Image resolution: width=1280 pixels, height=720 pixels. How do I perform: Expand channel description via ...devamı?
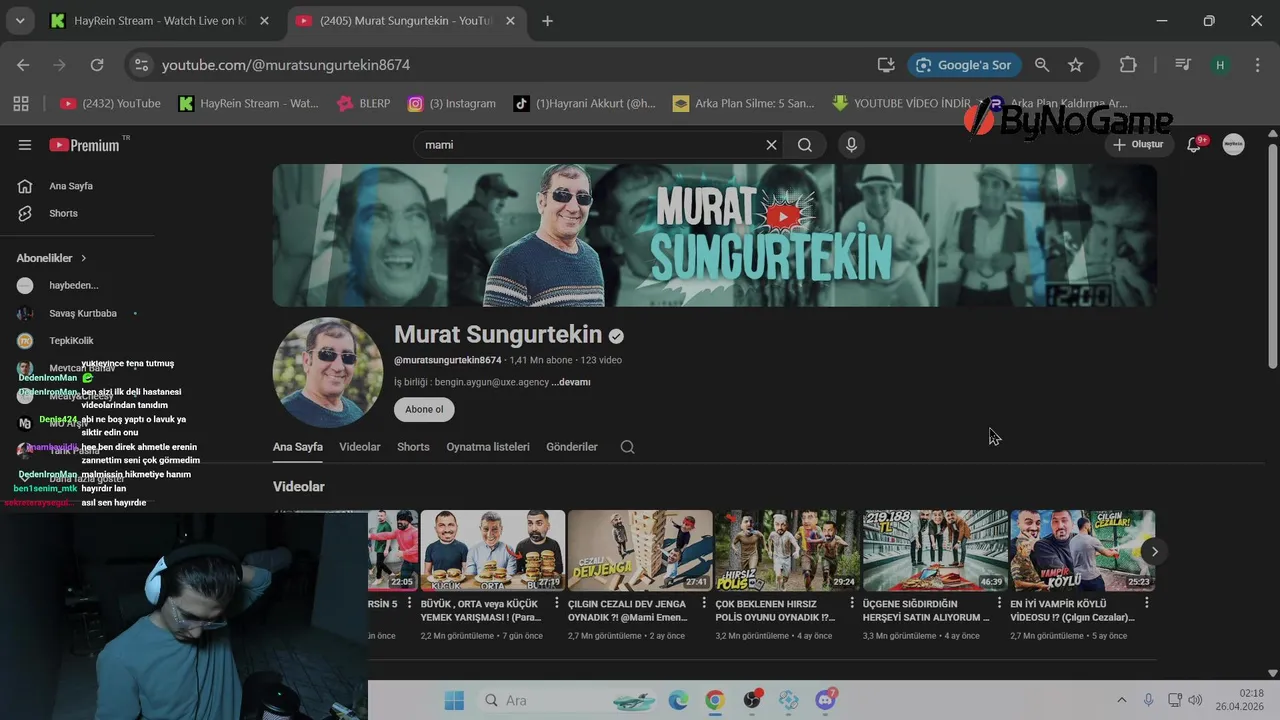point(571,382)
